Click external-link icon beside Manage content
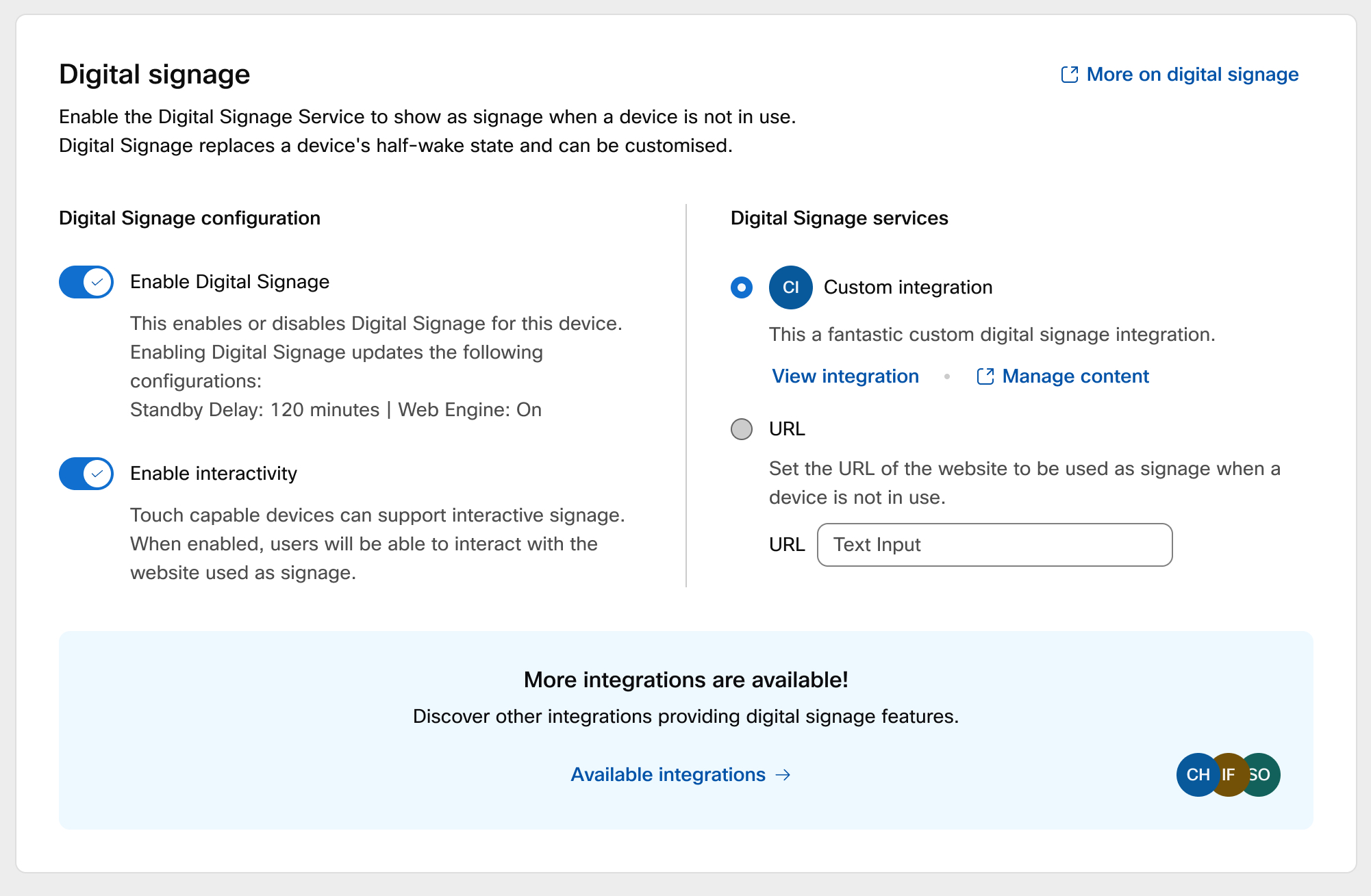The image size is (1371, 896). (985, 376)
